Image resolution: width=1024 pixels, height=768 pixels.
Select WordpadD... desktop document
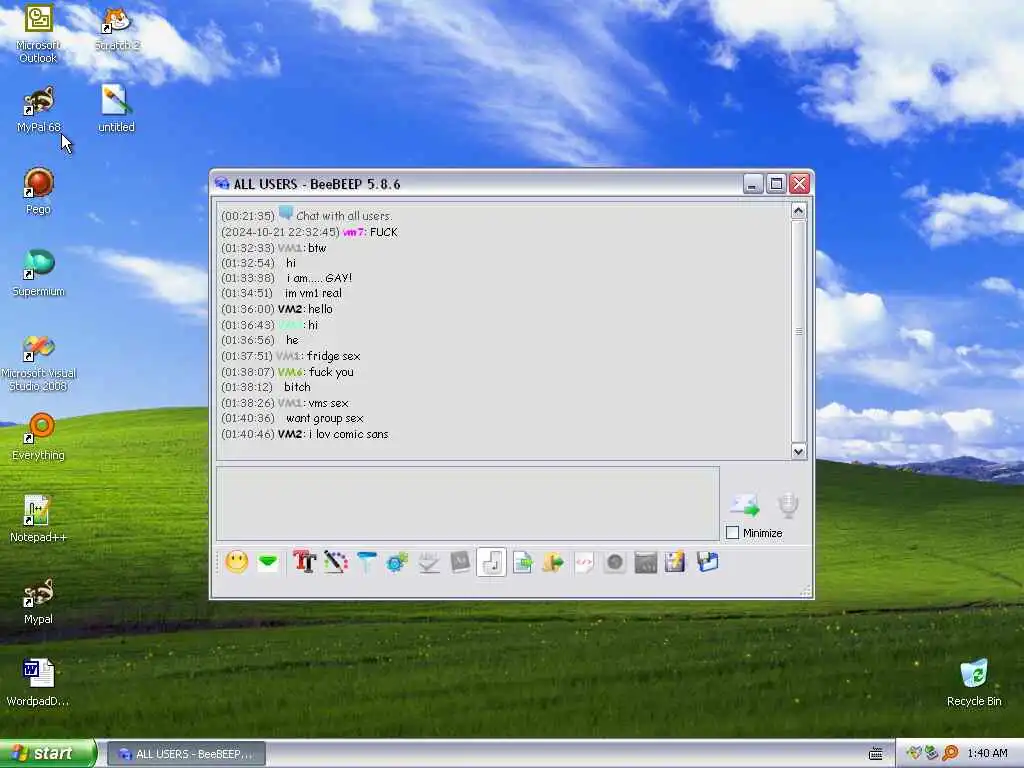click(38, 684)
